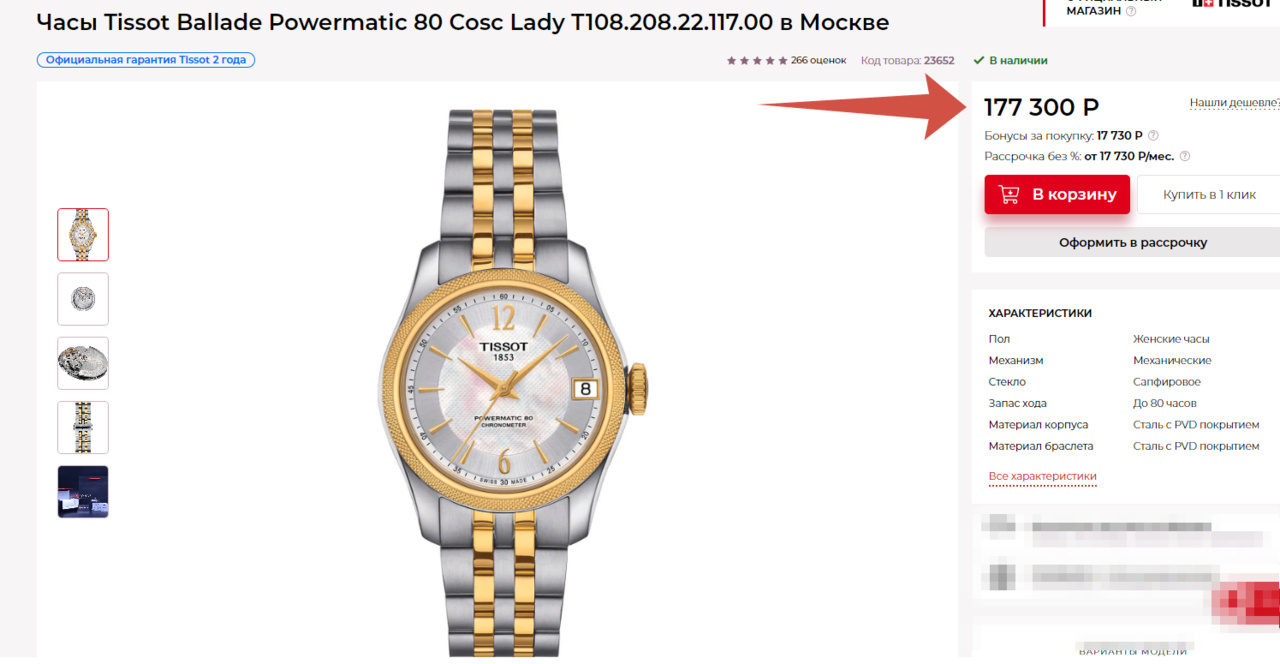The height and width of the screenshot is (664, 1280).
Task: Click the official store question mark icon
Action: tap(1131, 12)
